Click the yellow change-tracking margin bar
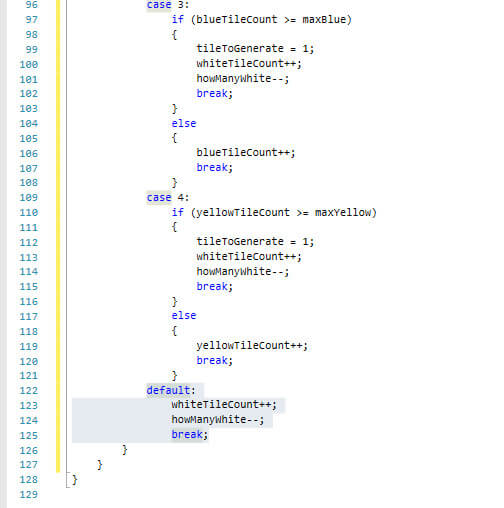This screenshot has width=504, height=508. (58, 236)
